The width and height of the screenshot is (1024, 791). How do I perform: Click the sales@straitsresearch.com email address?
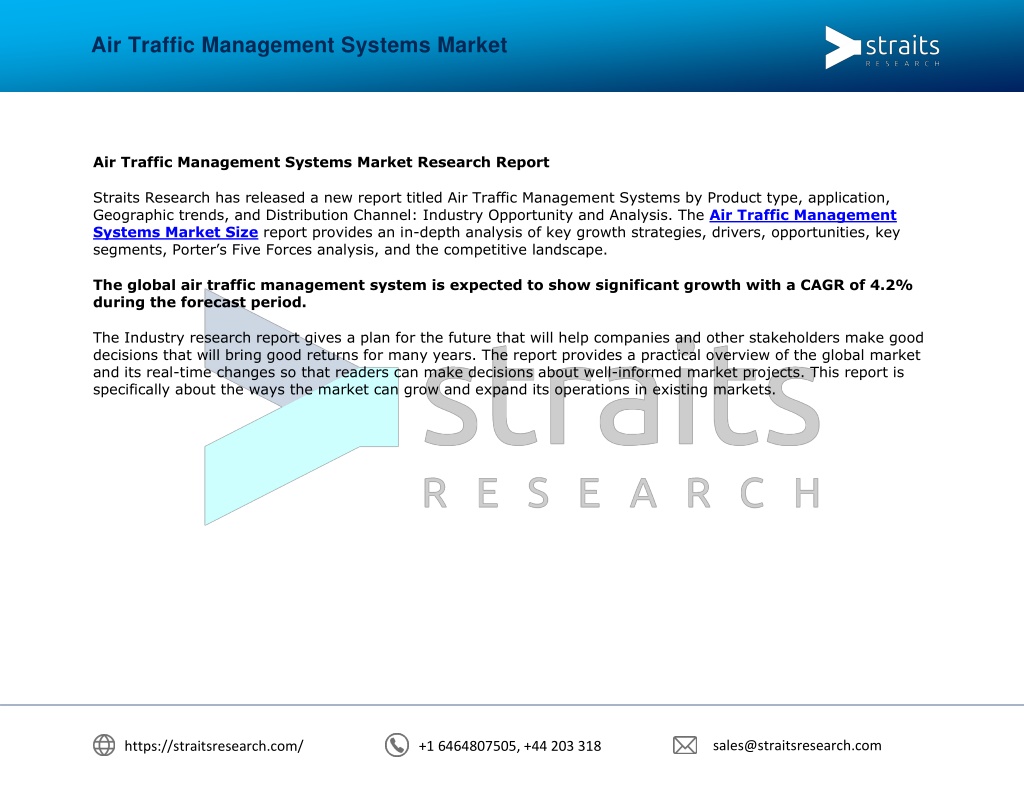point(797,745)
